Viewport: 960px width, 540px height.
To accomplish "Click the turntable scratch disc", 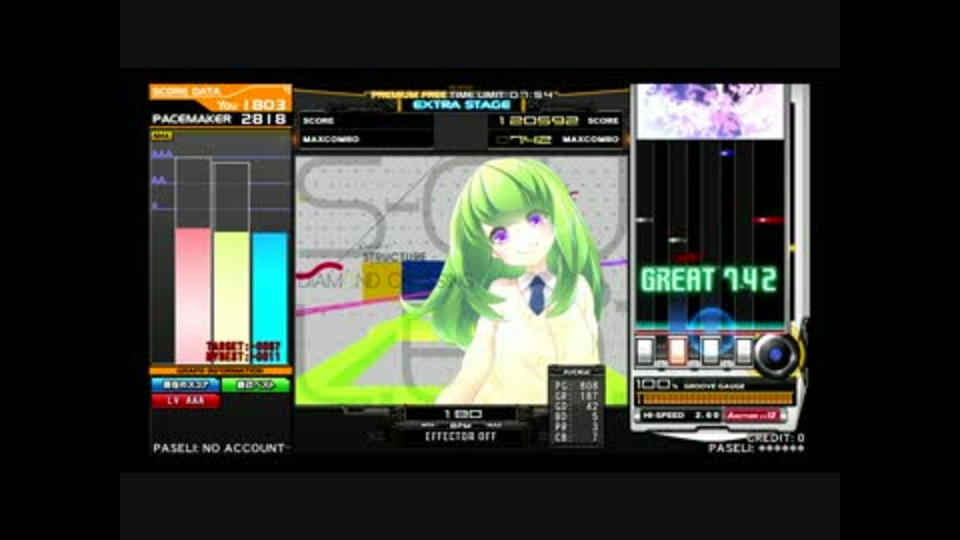I will coord(775,354).
